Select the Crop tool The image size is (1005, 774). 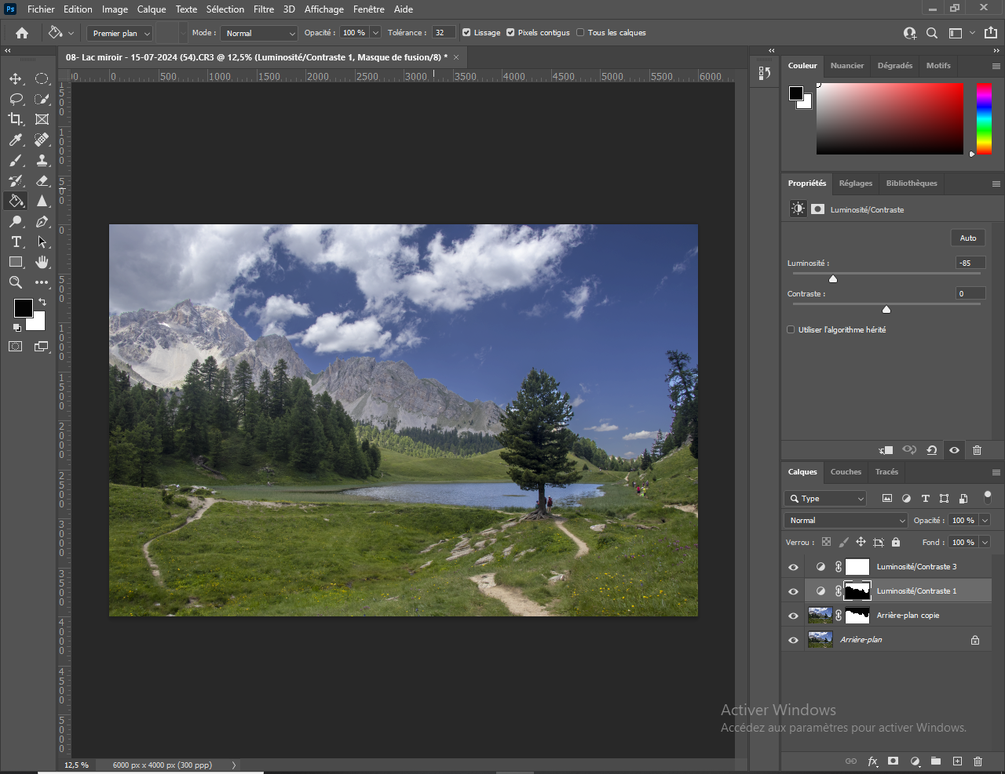tap(15, 119)
